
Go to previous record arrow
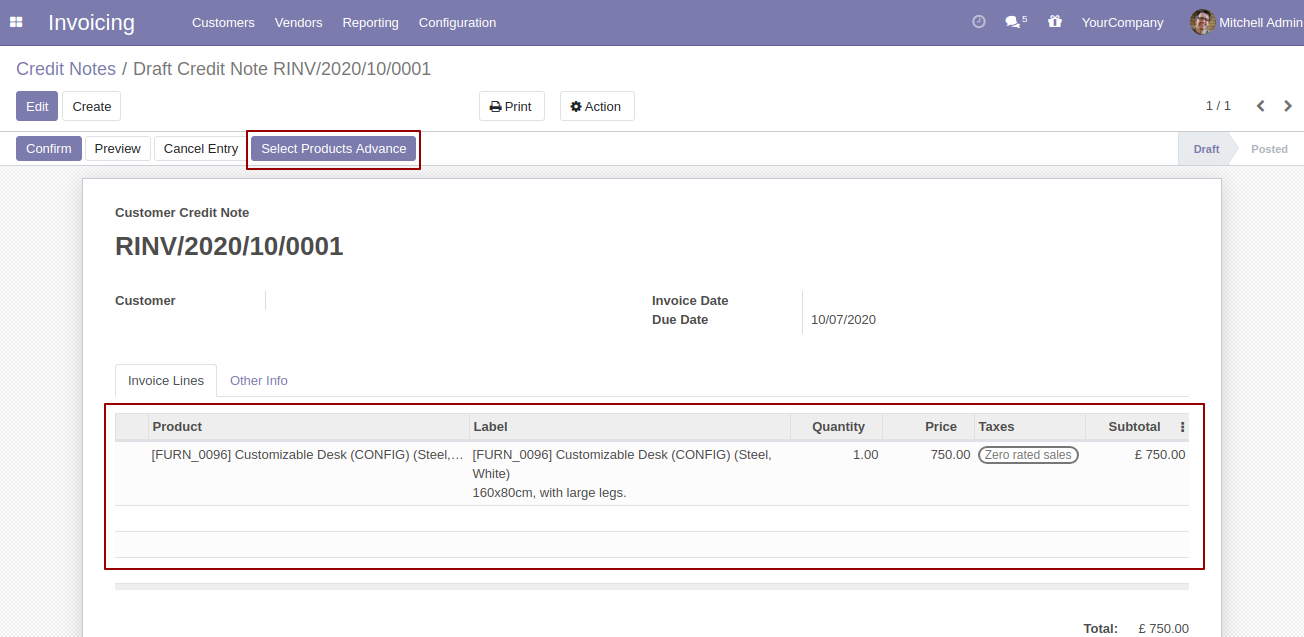pyautogui.click(x=1261, y=106)
